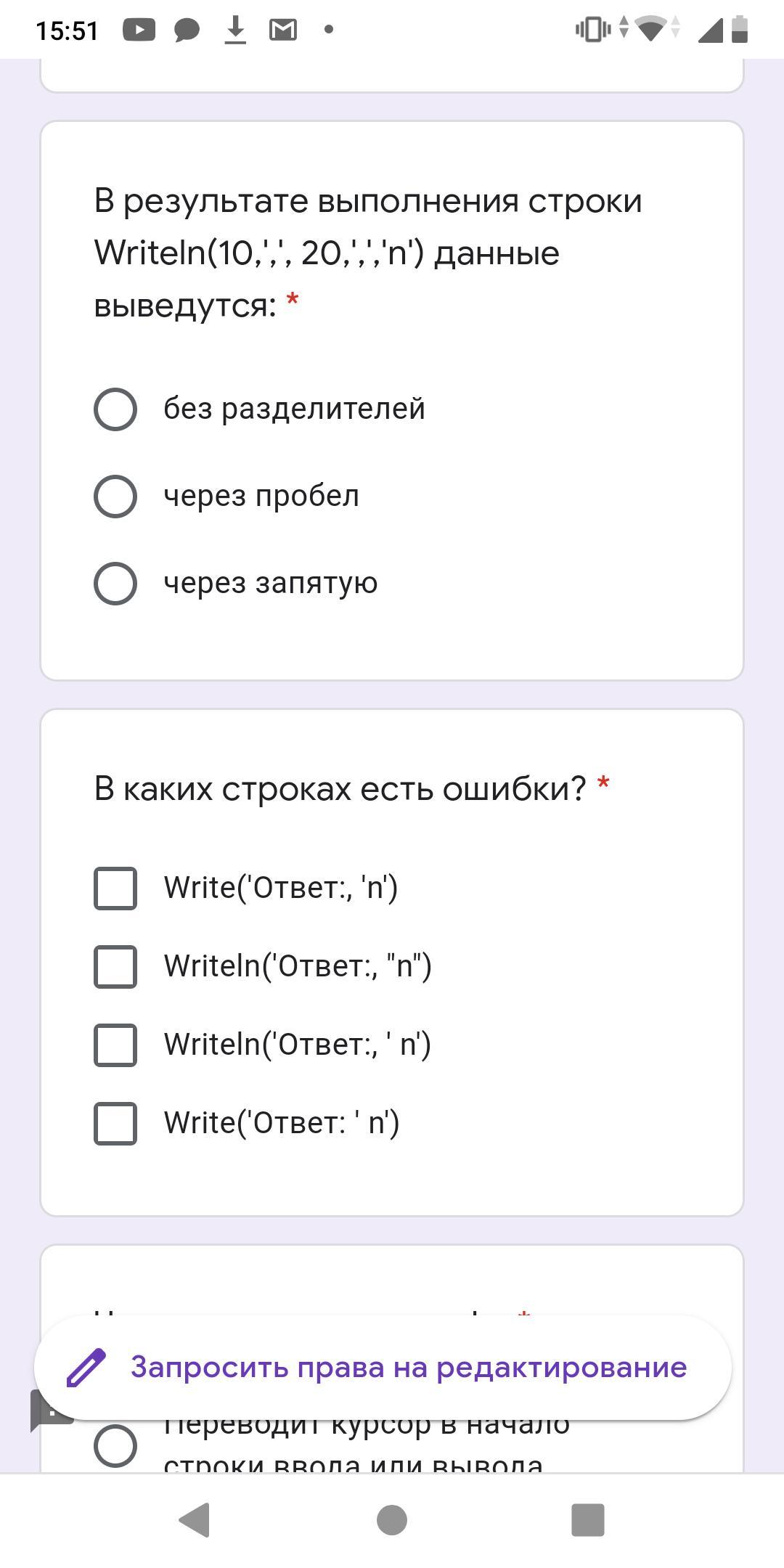Select the 'через пробел' radio option
The width and height of the screenshot is (784, 1568).
click(x=115, y=497)
